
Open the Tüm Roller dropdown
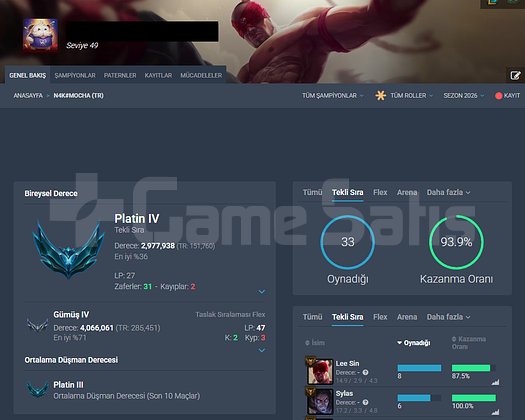[411, 95]
